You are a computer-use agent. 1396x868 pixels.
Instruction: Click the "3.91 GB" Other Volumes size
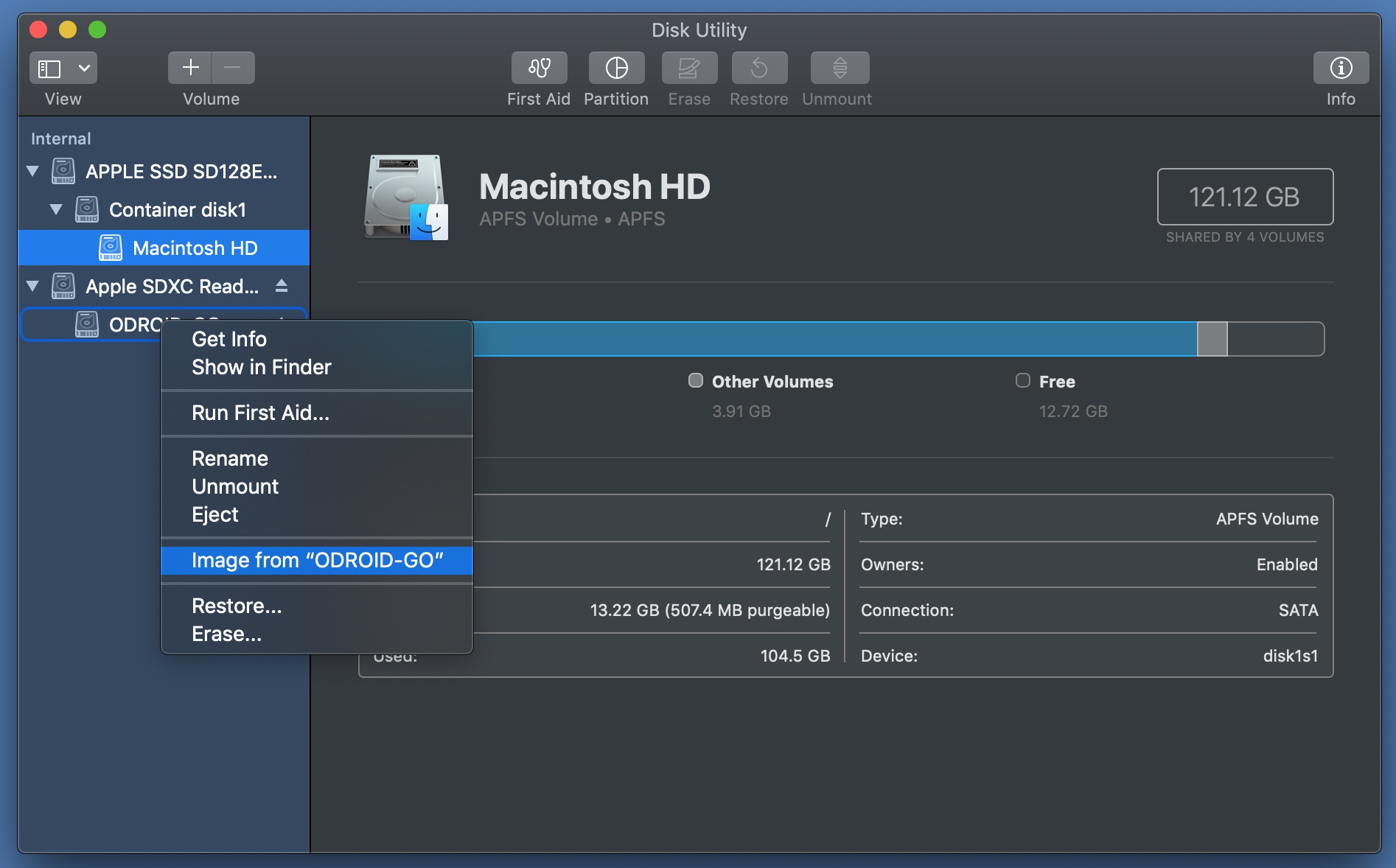(741, 411)
